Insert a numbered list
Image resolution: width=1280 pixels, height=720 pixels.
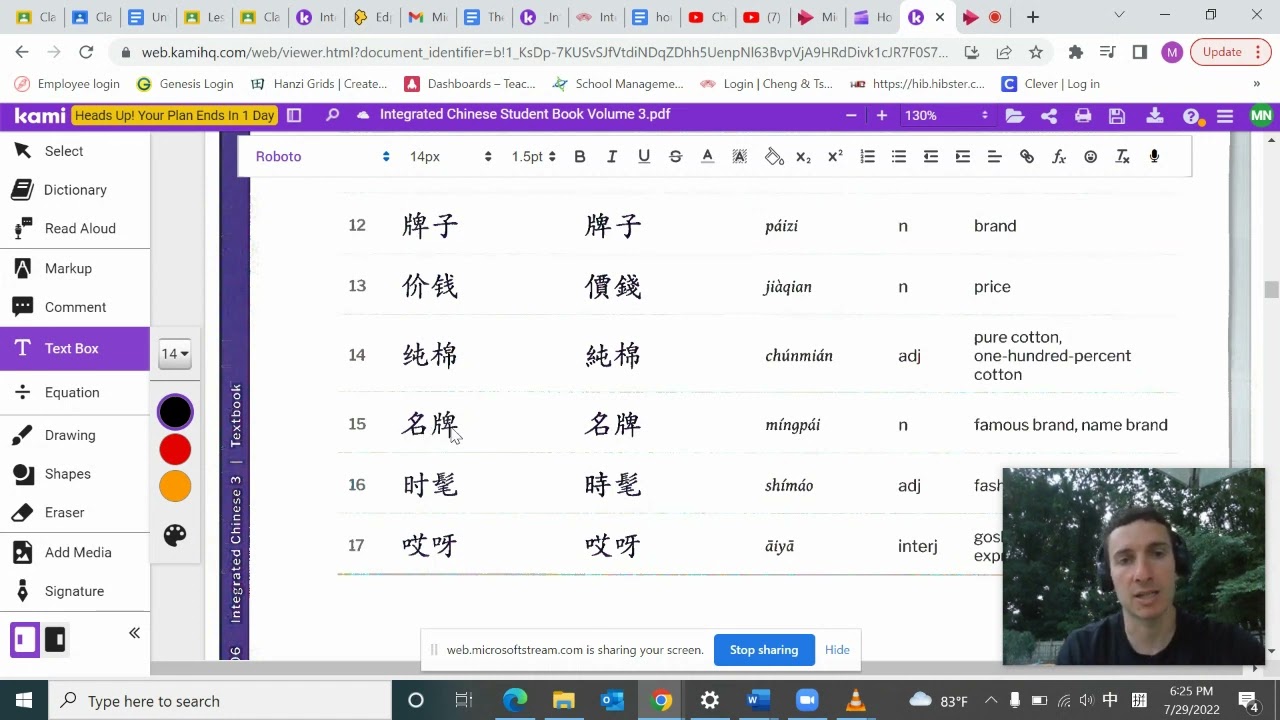coord(867,157)
